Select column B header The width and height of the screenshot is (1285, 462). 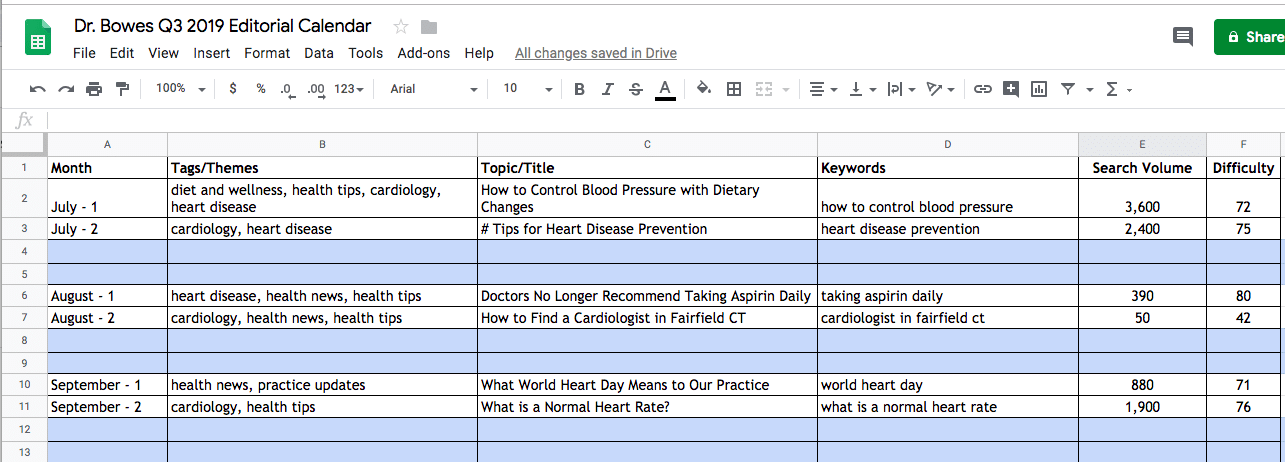(x=322, y=144)
